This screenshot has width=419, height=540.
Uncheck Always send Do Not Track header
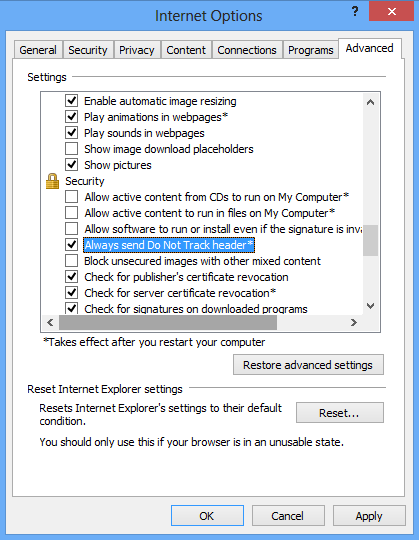[72, 245]
